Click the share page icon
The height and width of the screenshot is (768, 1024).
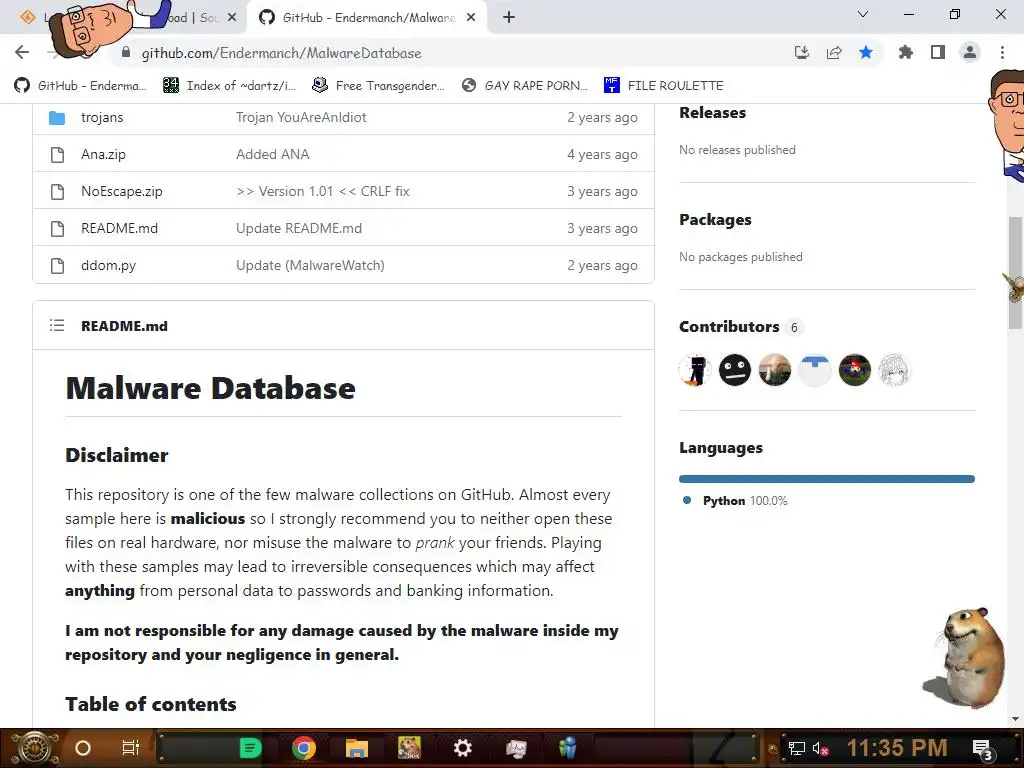tap(834, 52)
